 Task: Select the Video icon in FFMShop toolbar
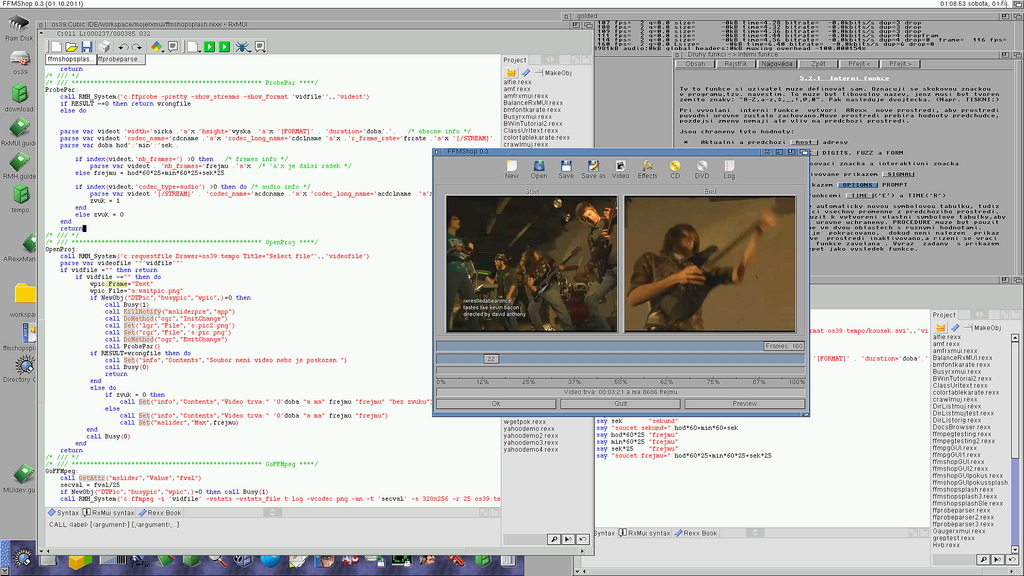click(x=621, y=169)
